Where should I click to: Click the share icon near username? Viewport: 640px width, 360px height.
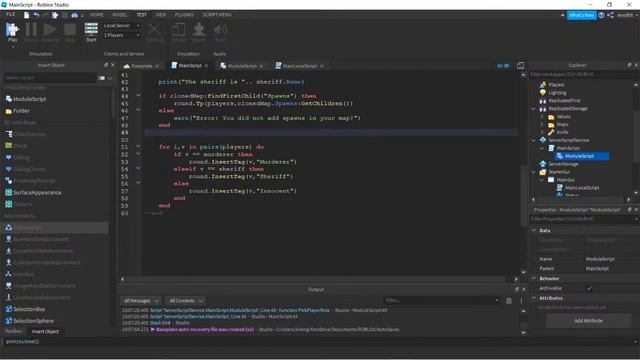coord(610,15)
